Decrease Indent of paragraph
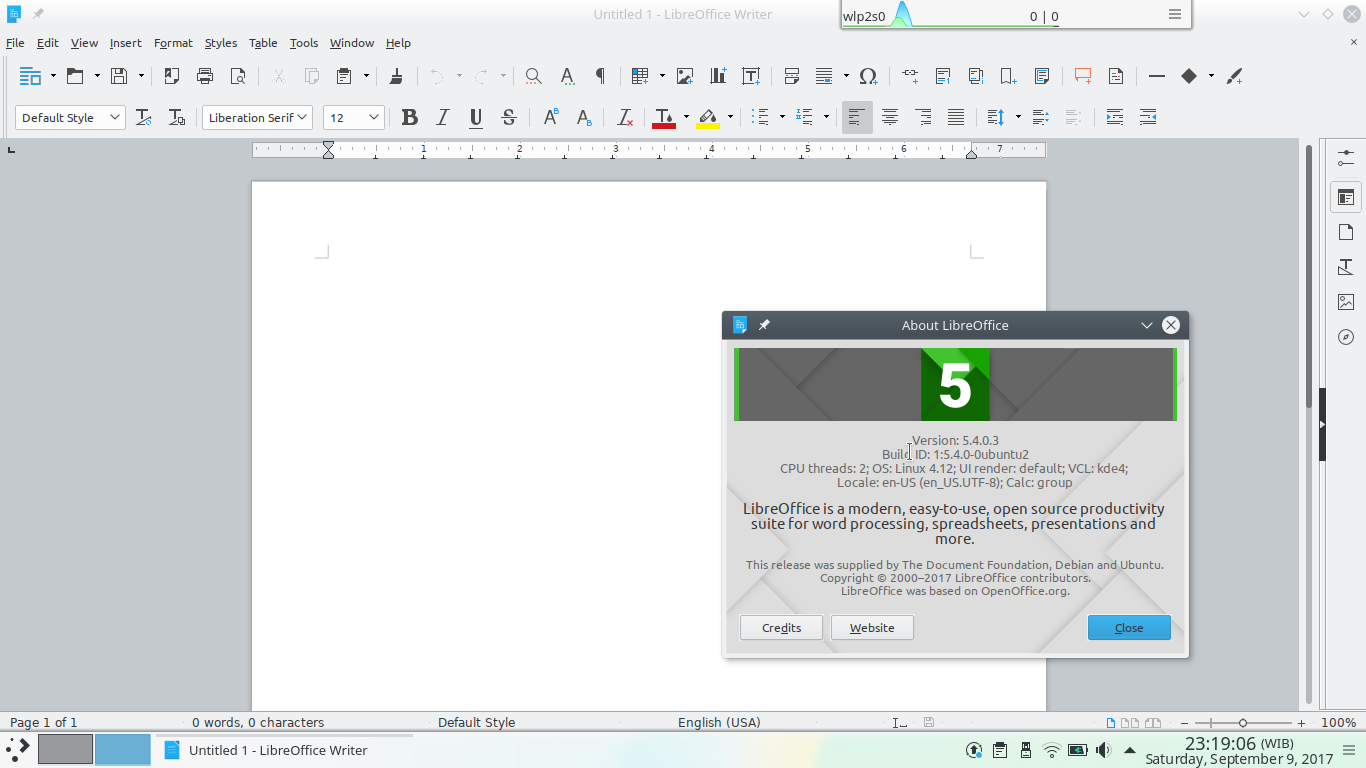 coord(1148,117)
